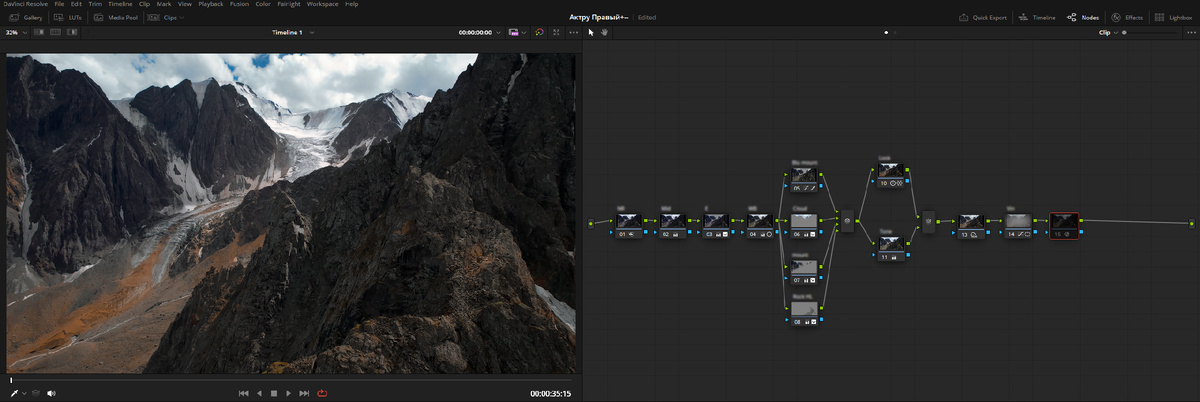Viewport: 1200px width, 402px height.
Task: Mute the viewer audio
Action: 51,393
